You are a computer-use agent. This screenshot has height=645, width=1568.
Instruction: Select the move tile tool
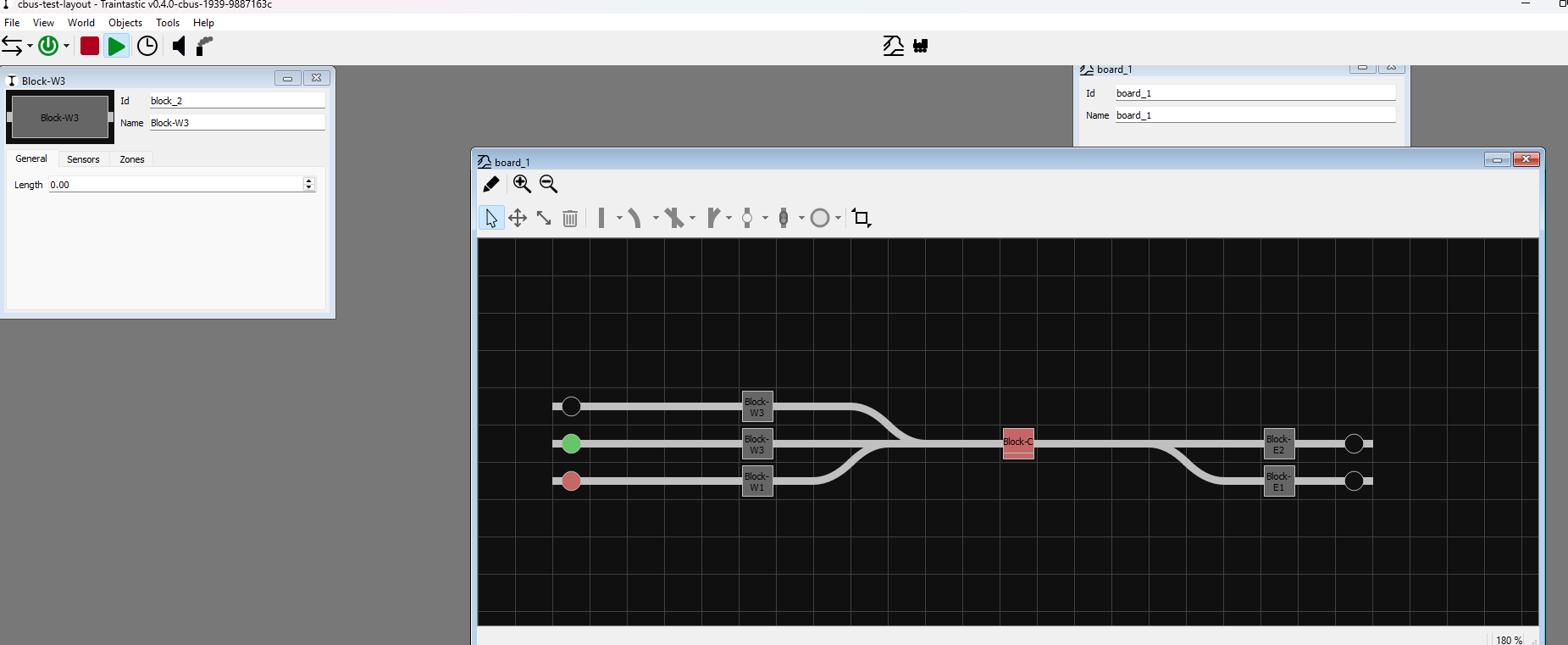coord(518,219)
